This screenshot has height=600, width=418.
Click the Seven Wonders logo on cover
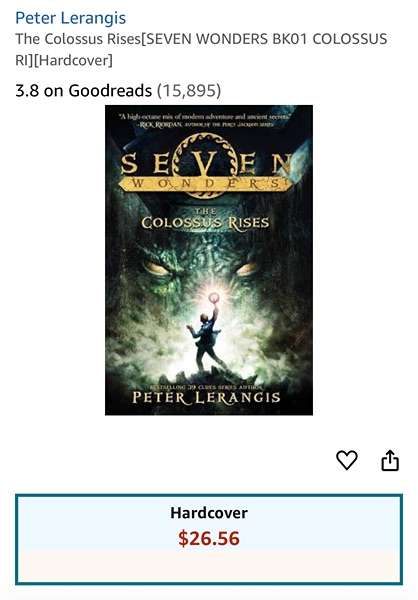(206, 166)
